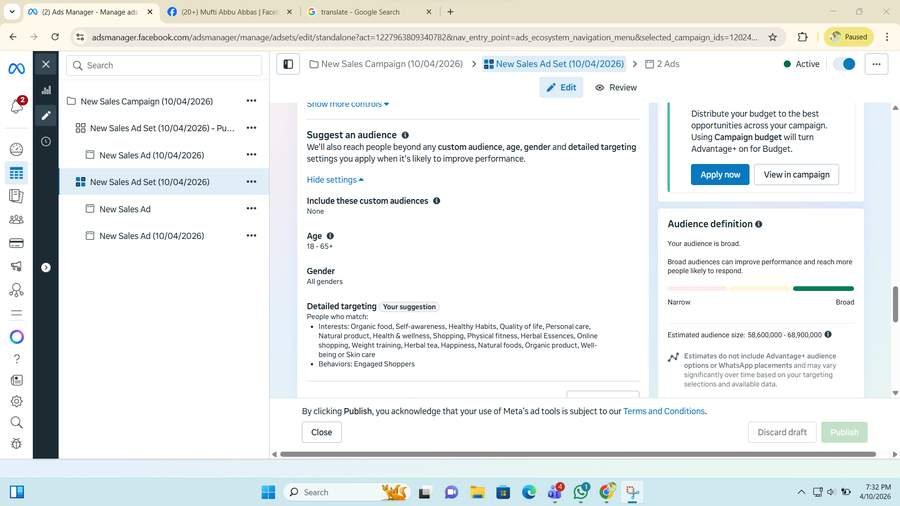Open the top-right three-dot more menu
The height and width of the screenshot is (506, 900).
876,64
